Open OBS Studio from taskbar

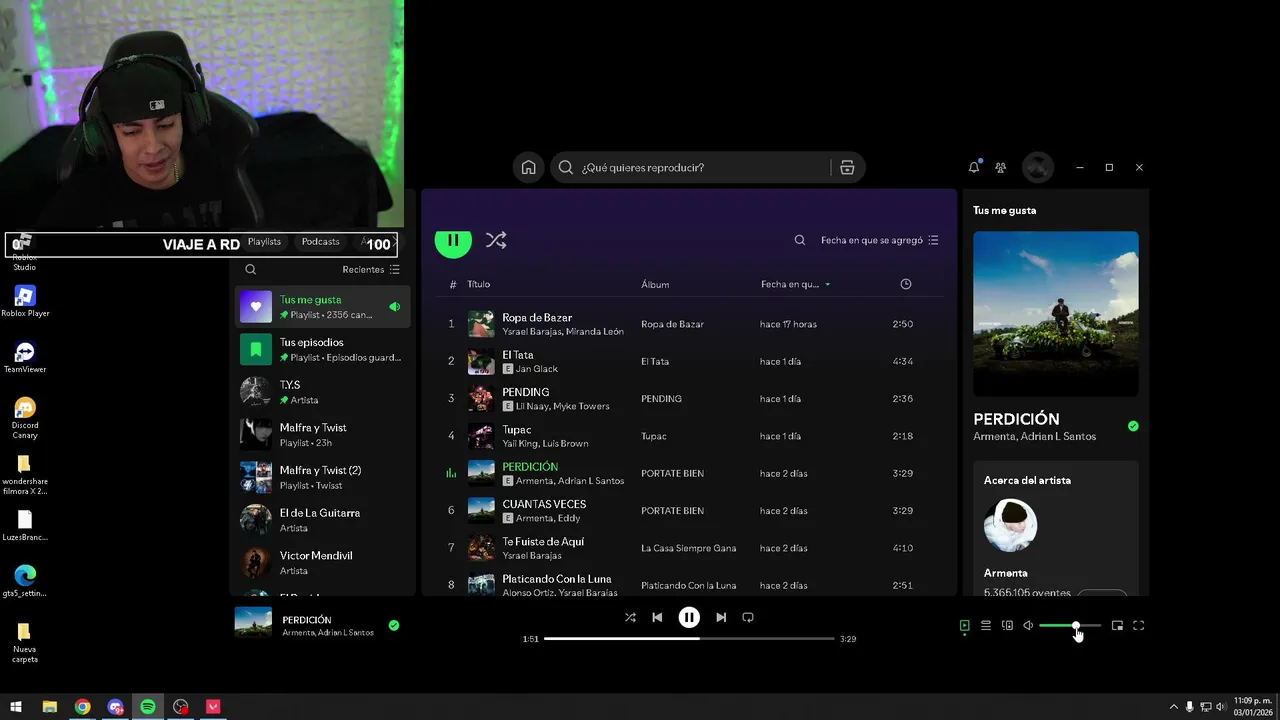(180, 707)
